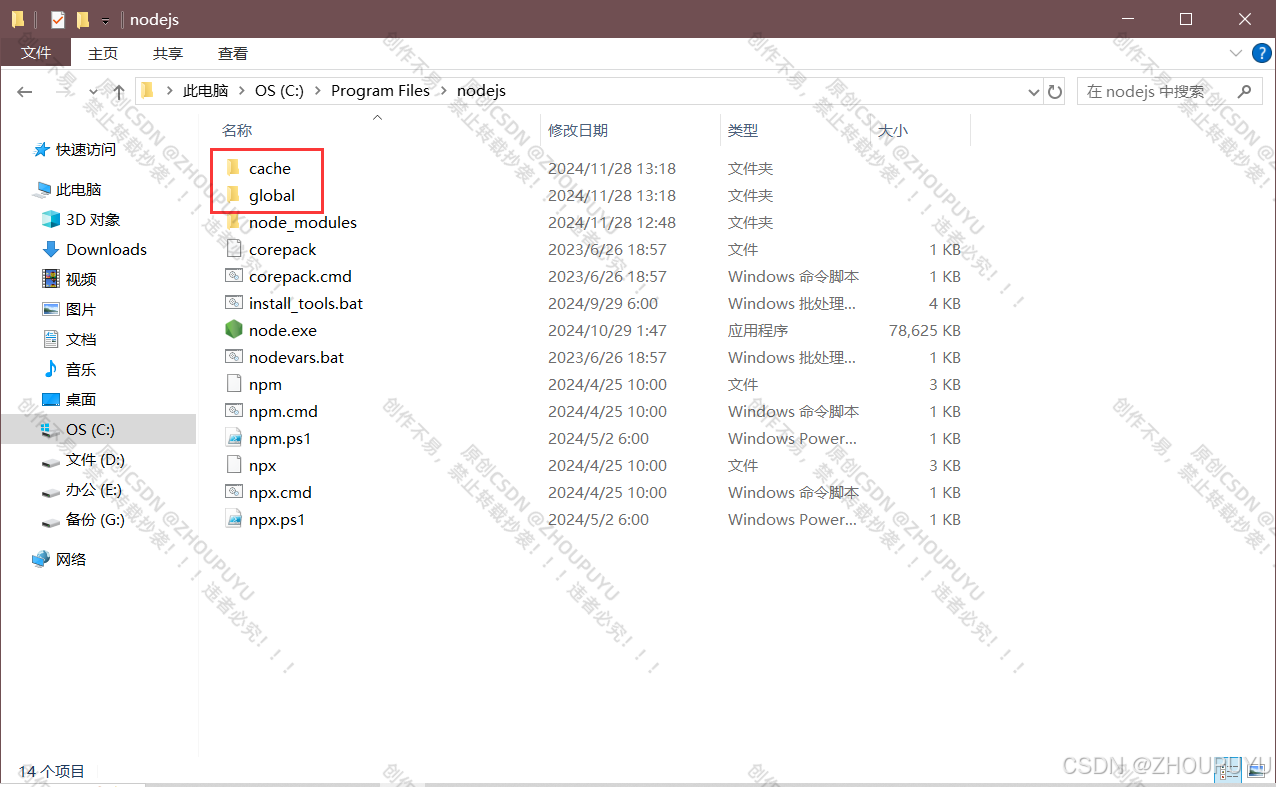Select 视频 in navigation pane
Screen dimensions: 1276x787
pos(81,279)
